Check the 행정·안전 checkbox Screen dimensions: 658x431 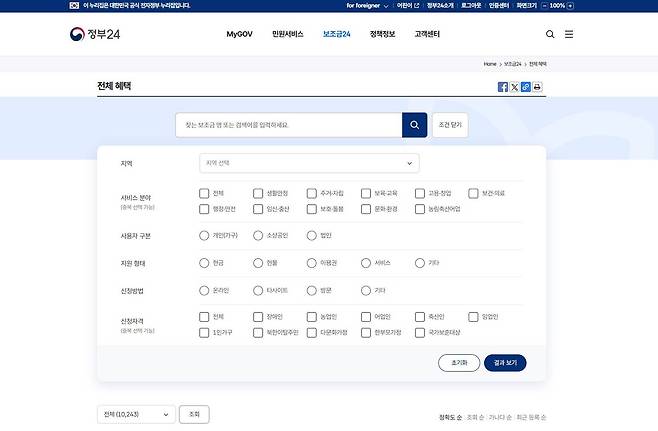pyautogui.click(x=204, y=209)
